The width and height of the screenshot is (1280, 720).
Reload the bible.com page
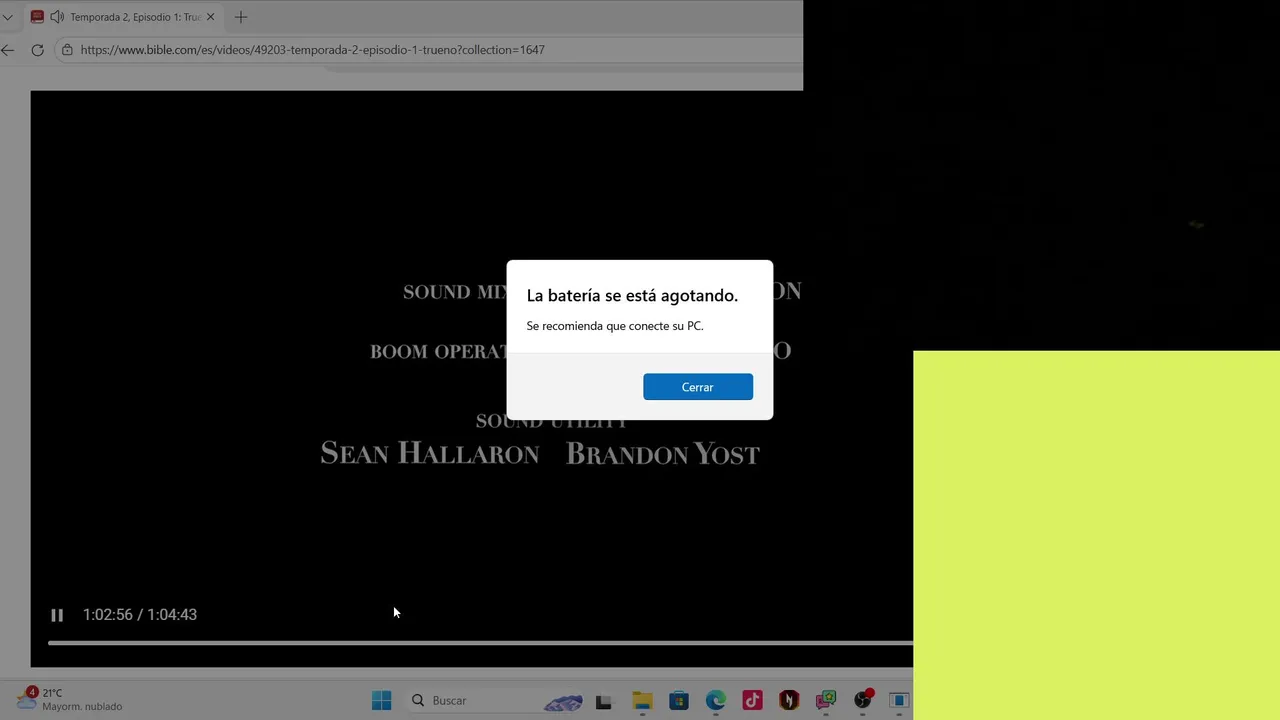click(37, 50)
